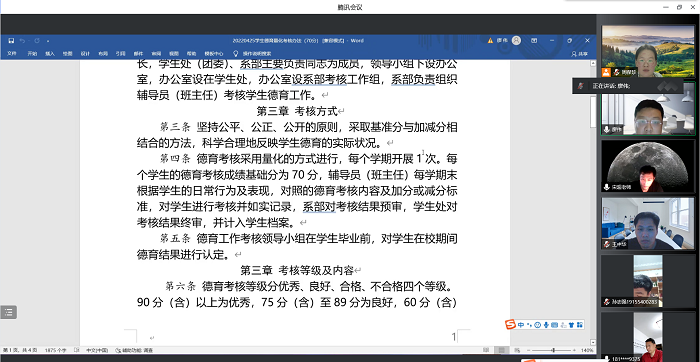
Task: Click the microphone icon on the active speaker tile
Action: [607, 129]
